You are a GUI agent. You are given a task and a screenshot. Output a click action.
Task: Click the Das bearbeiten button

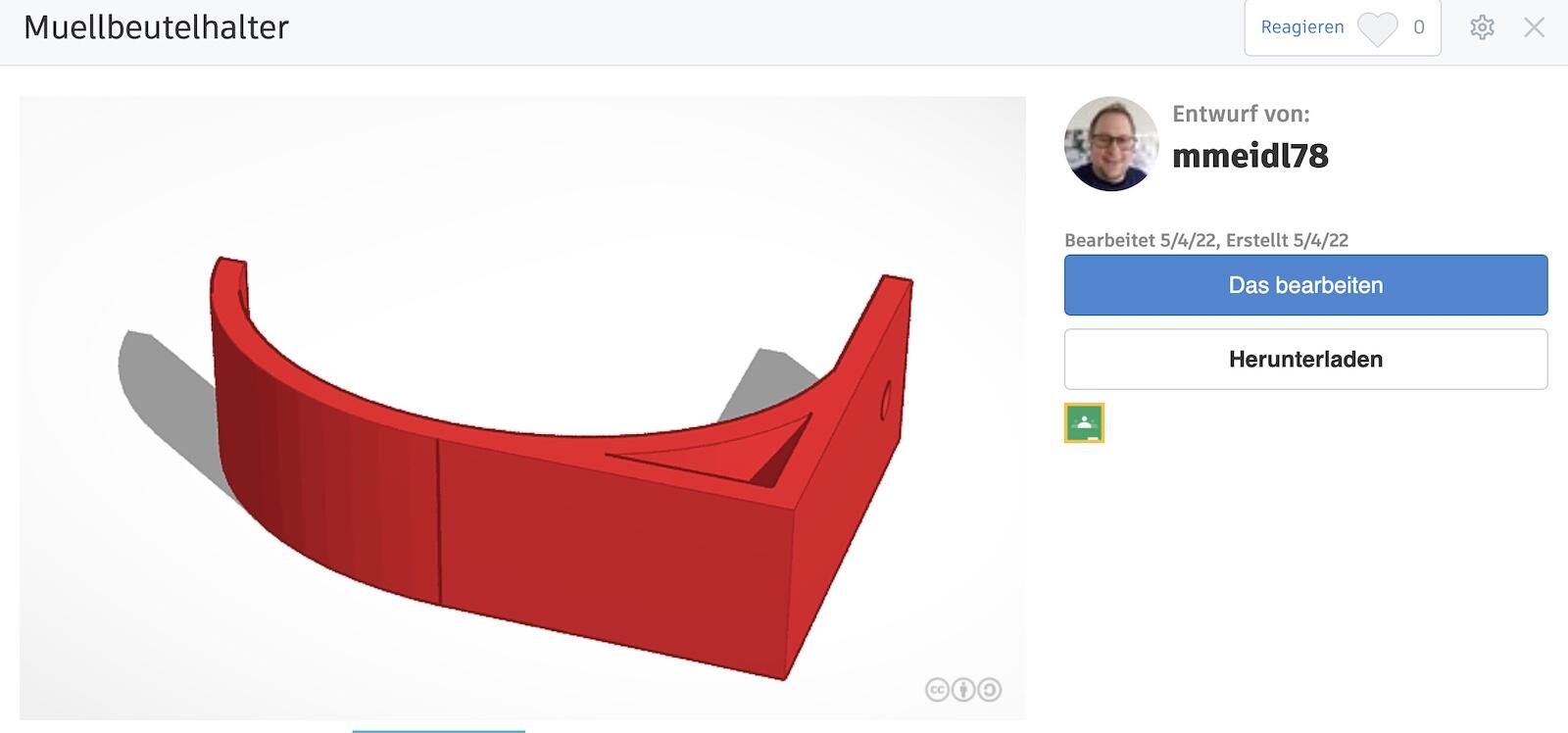click(x=1305, y=285)
